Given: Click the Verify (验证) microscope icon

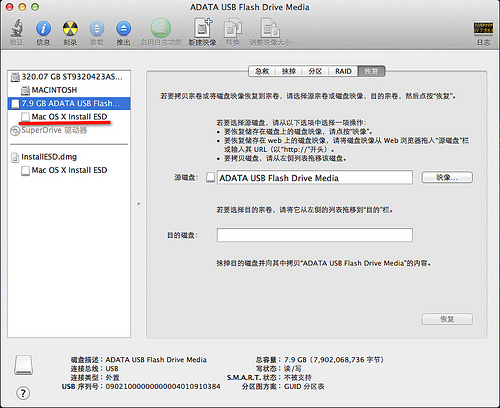Looking at the screenshot, I should 17,28.
